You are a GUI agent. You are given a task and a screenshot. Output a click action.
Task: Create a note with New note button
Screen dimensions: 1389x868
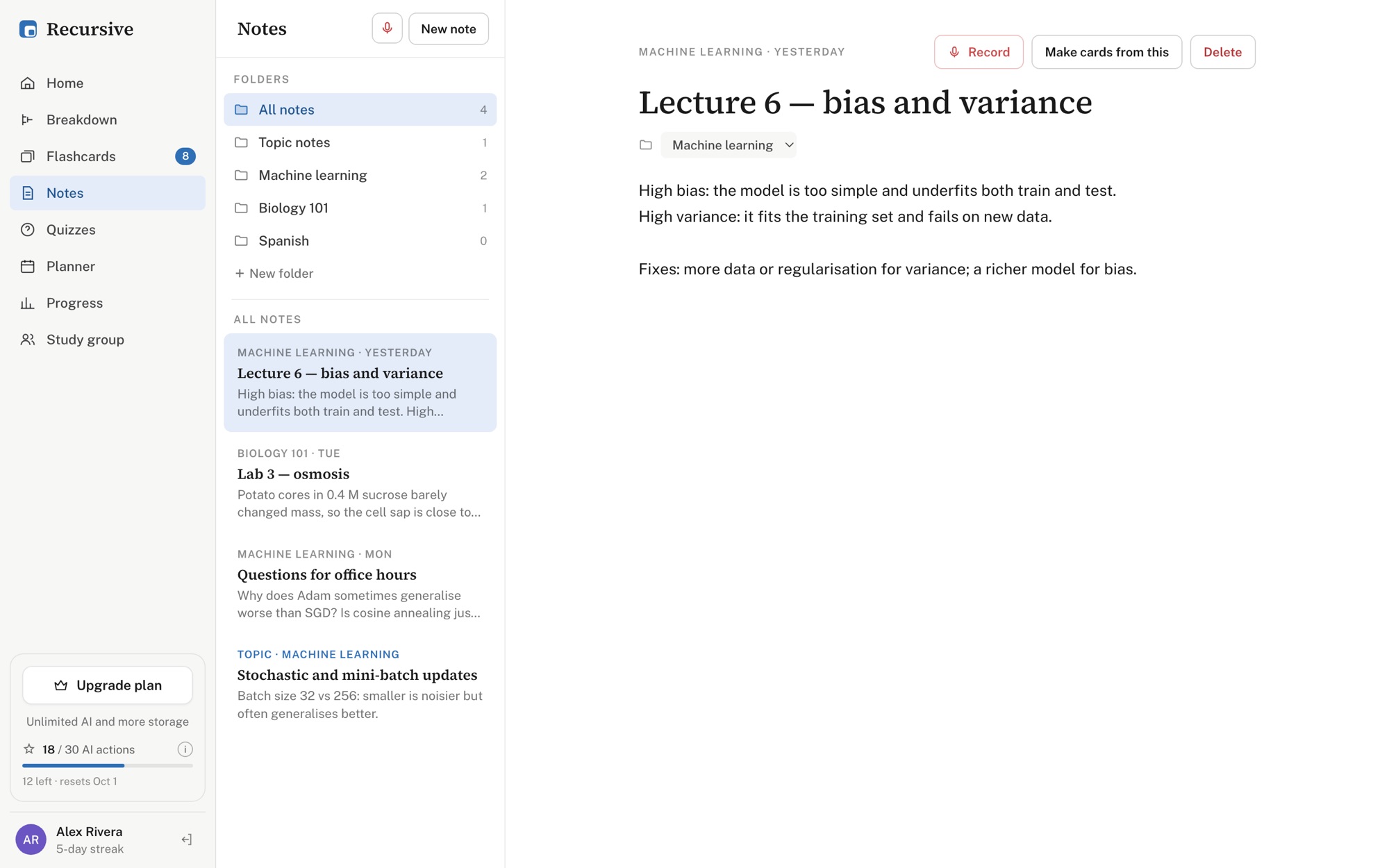point(449,28)
